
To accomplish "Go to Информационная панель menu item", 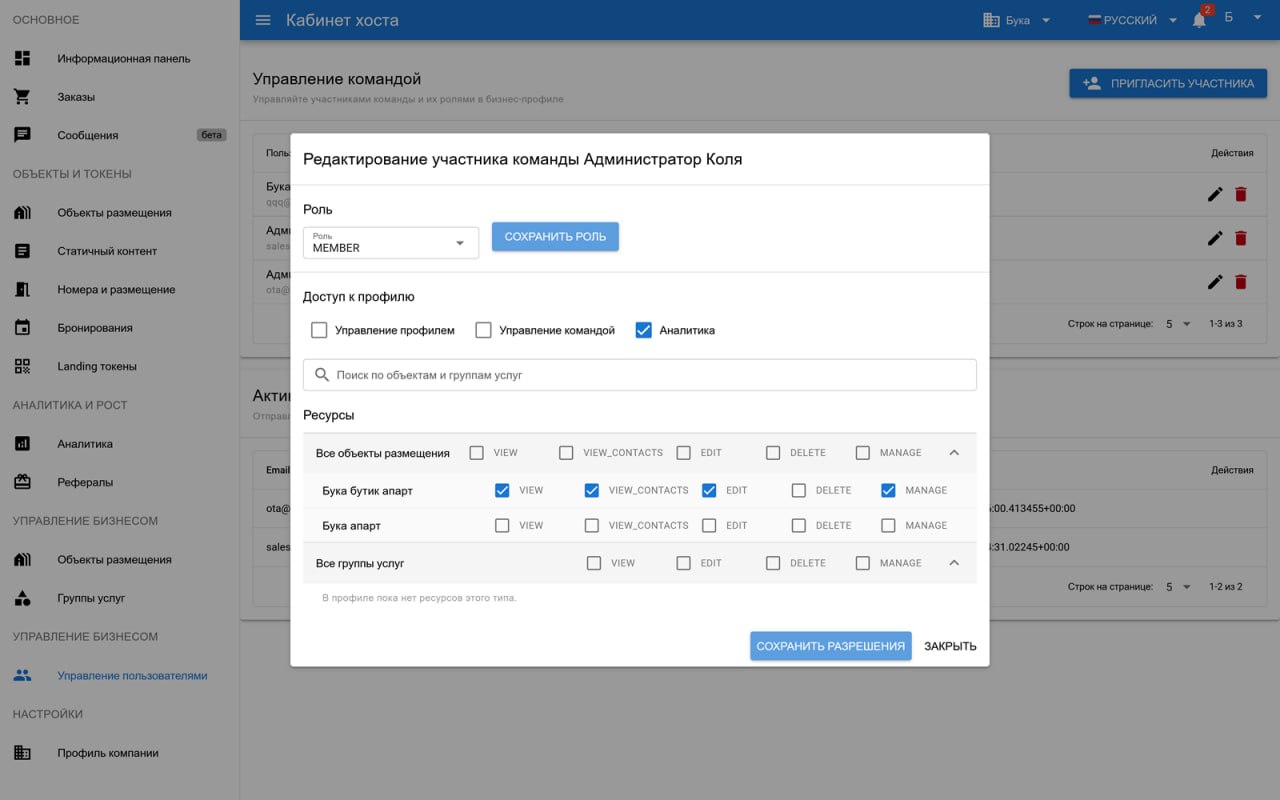I will point(120,58).
